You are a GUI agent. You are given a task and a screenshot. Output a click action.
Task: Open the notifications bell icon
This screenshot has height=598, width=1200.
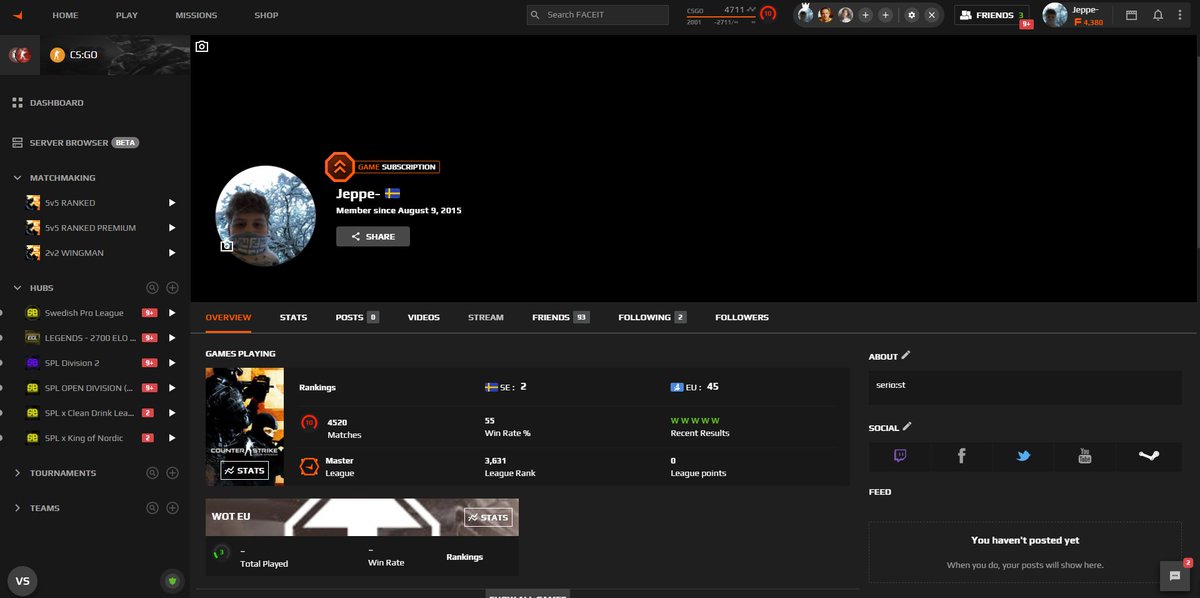pyautogui.click(x=1158, y=15)
